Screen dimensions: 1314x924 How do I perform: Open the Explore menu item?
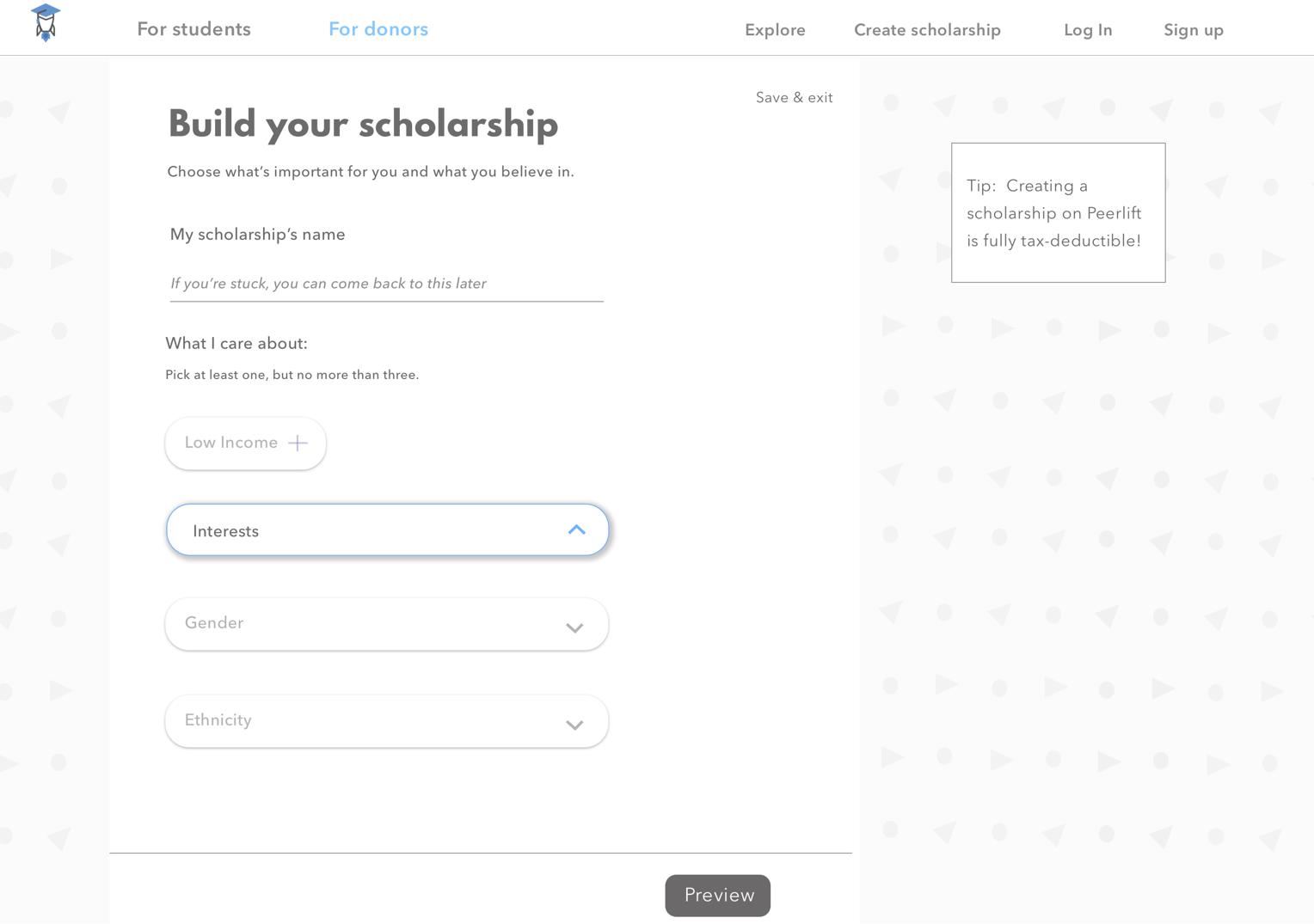point(774,29)
